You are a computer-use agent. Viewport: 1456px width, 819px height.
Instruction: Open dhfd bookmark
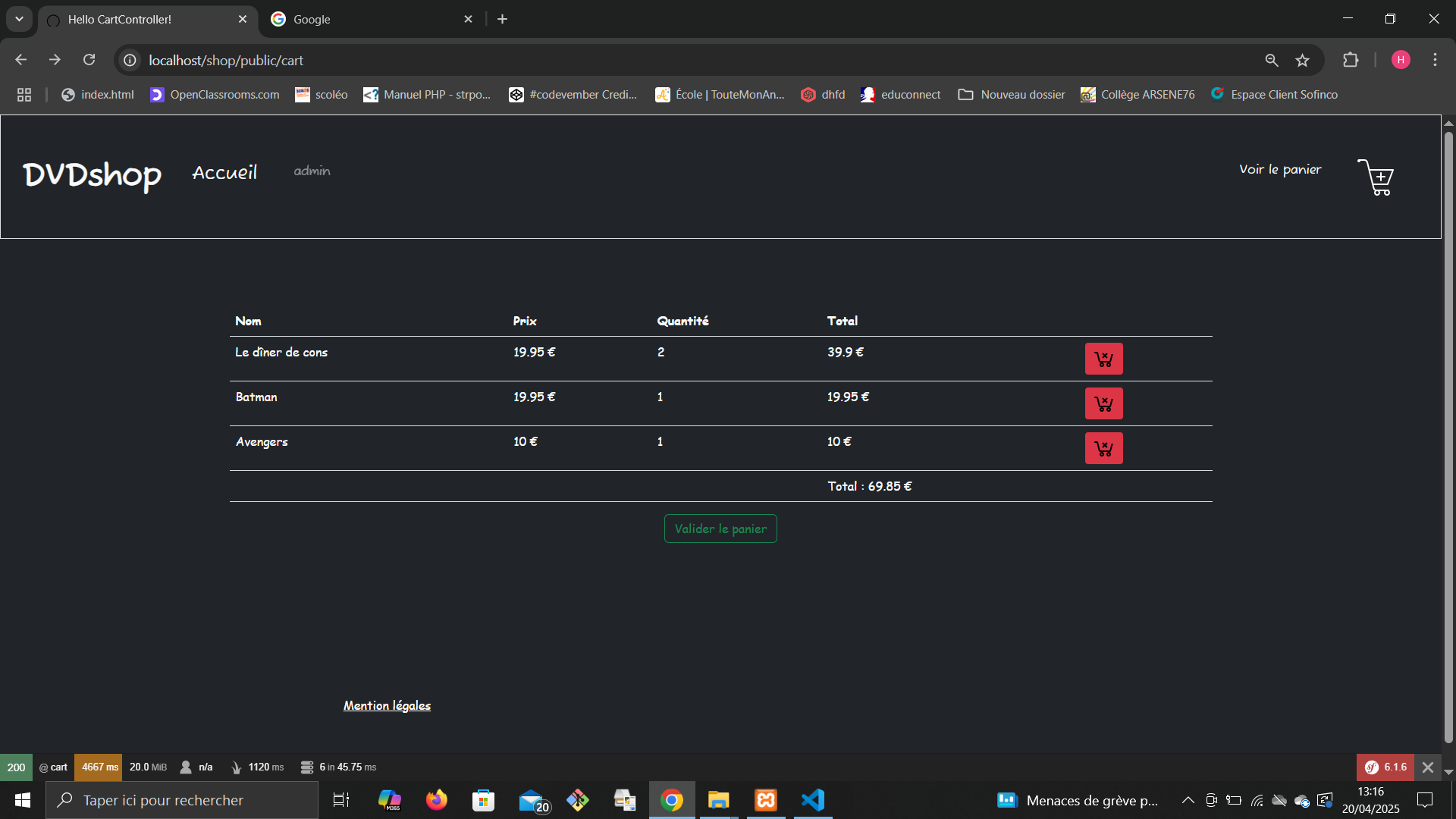click(823, 95)
